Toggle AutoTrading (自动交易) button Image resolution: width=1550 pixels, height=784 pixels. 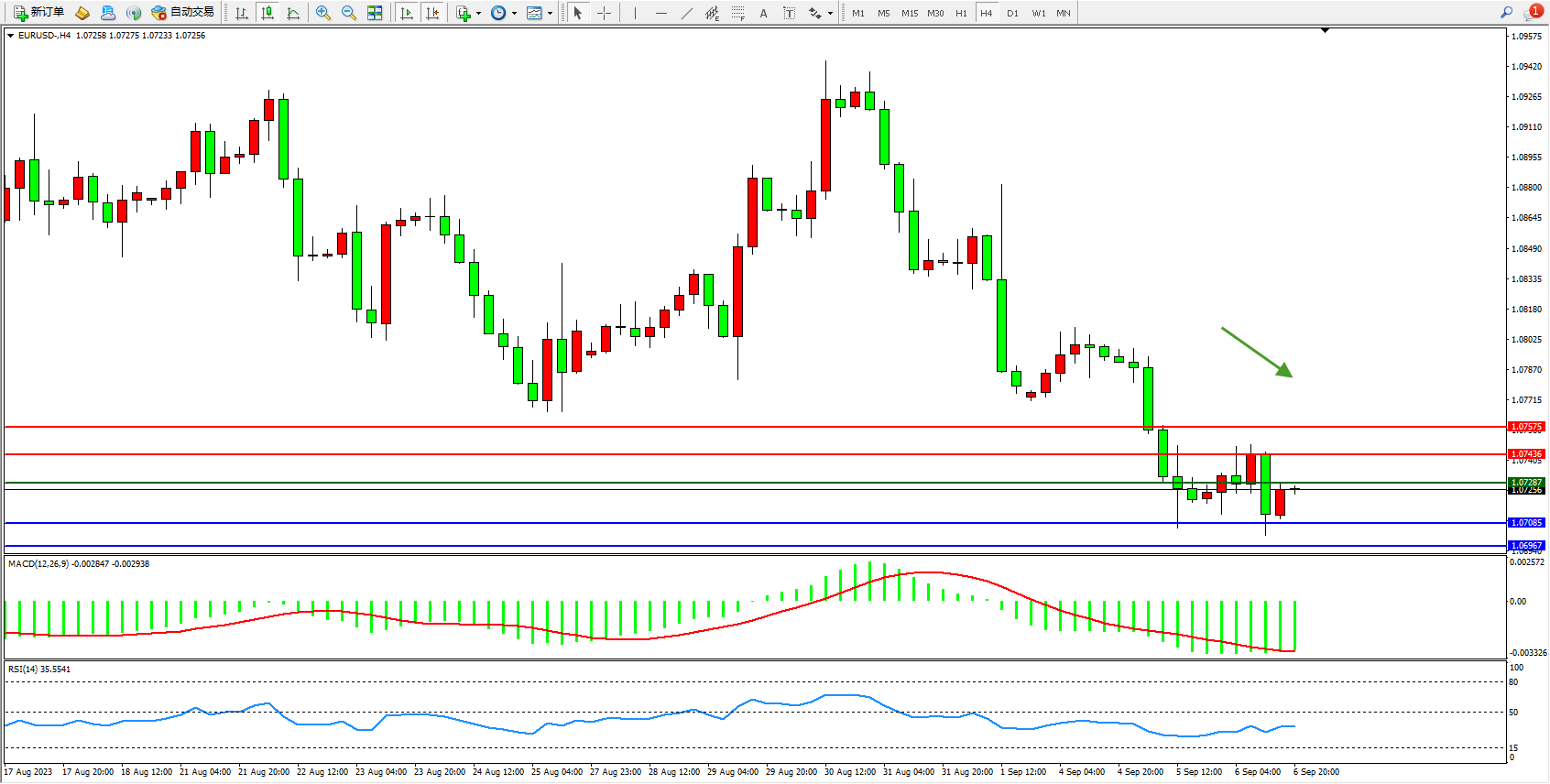(x=182, y=13)
